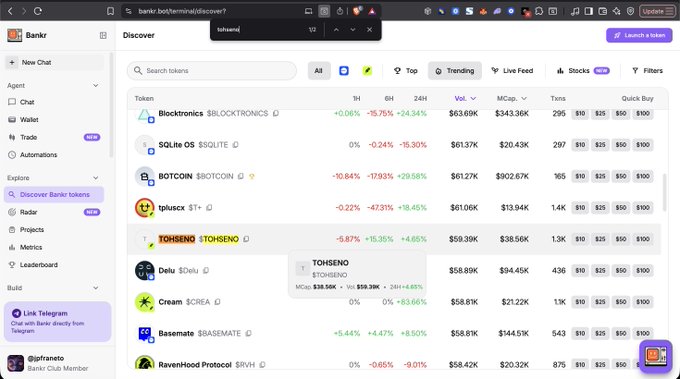Open Metrics page

[31, 247]
